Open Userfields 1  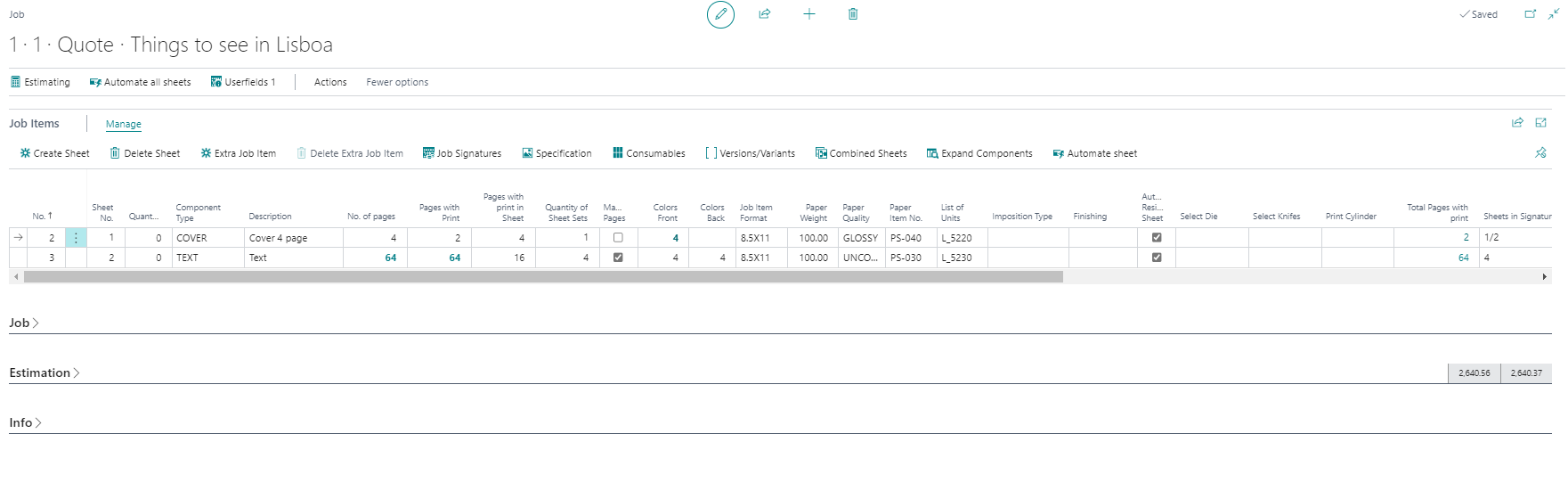243,82
